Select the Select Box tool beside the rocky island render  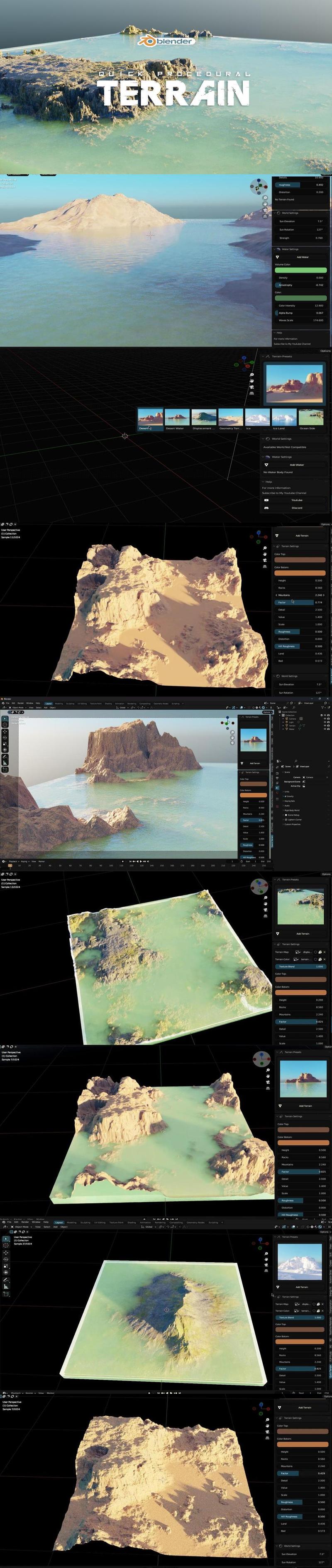(x=4, y=718)
